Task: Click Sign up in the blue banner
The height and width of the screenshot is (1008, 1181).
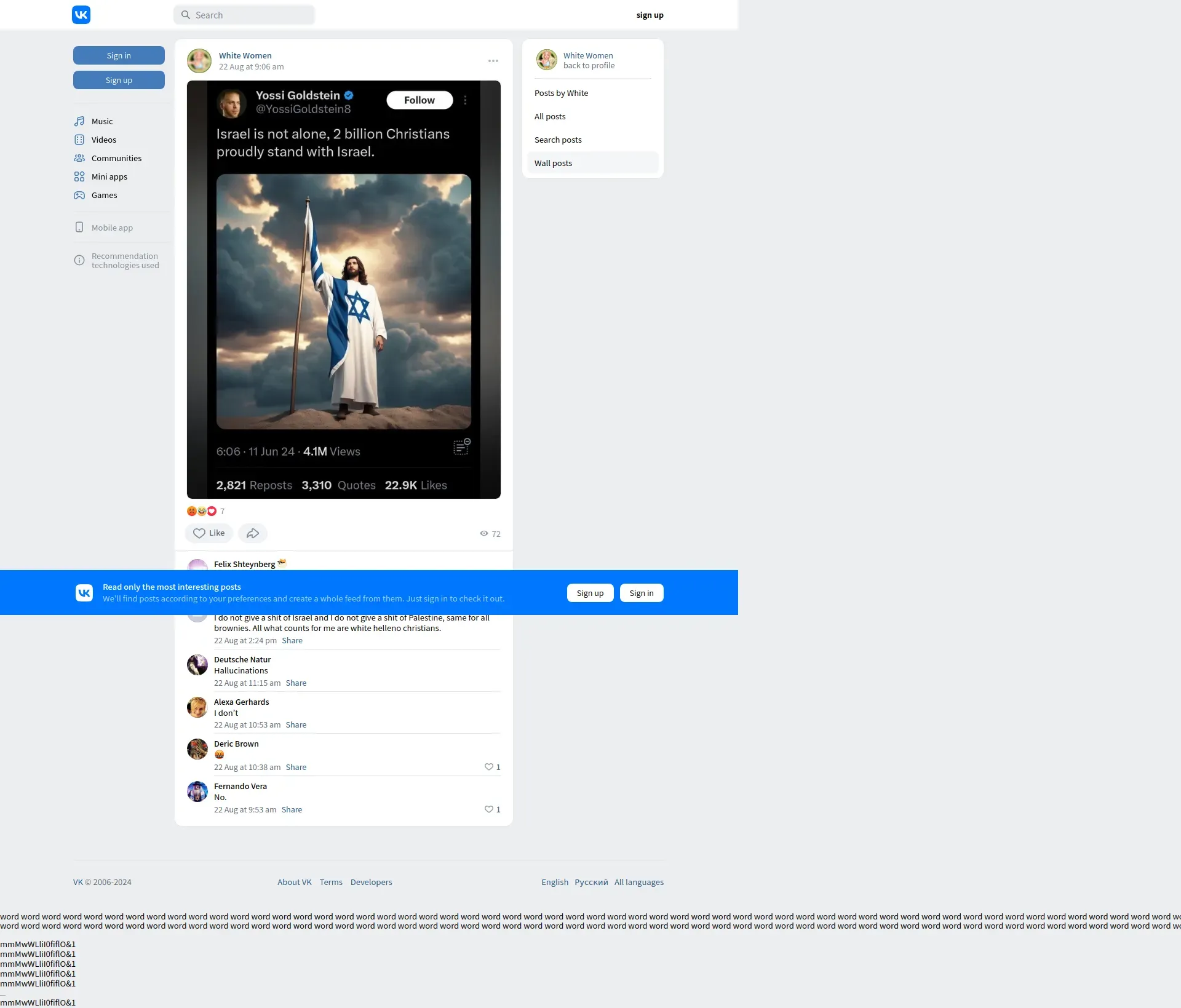Action: click(590, 593)
